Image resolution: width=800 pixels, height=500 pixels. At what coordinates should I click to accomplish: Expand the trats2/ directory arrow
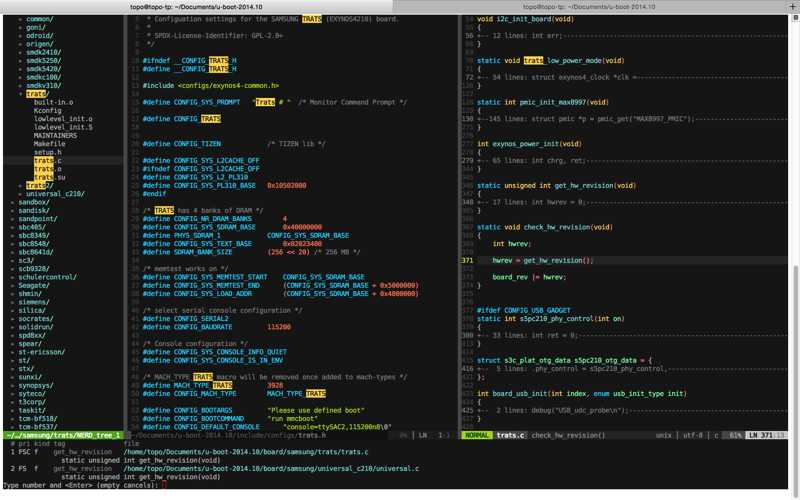point(20,186)
